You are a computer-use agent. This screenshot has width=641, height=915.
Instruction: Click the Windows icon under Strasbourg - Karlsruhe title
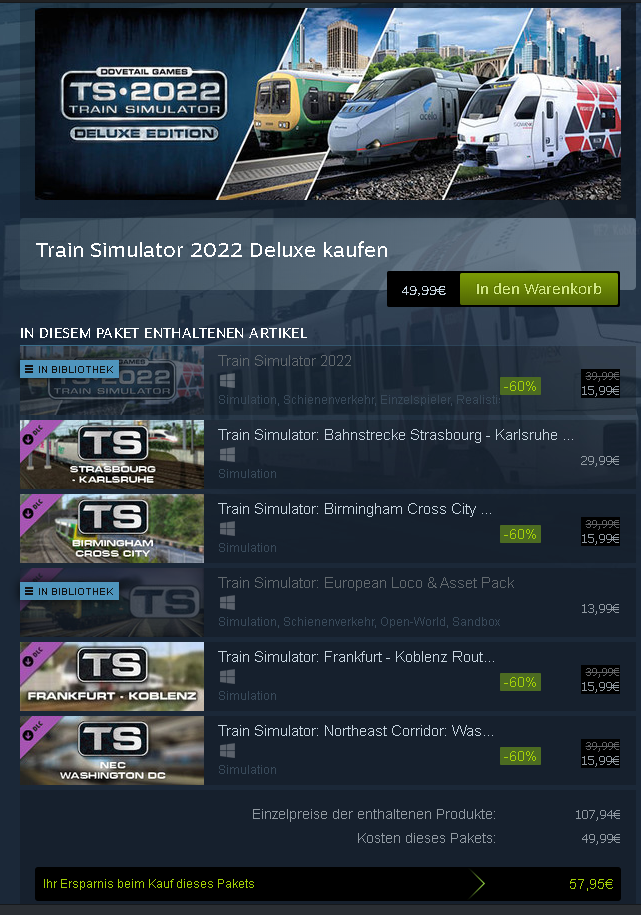click(x=227, y=455)
